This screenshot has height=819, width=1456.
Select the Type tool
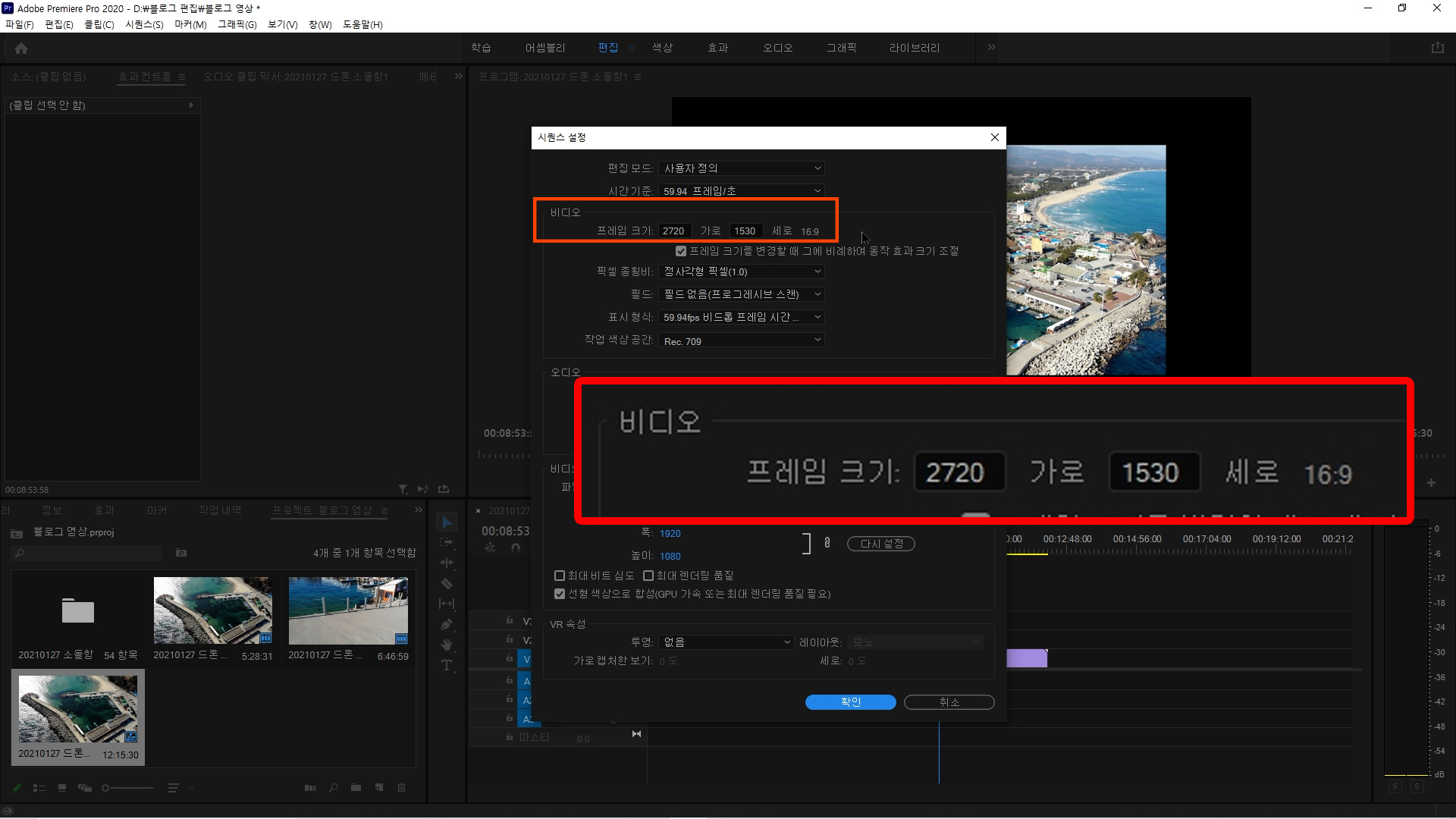coord(447,665)
